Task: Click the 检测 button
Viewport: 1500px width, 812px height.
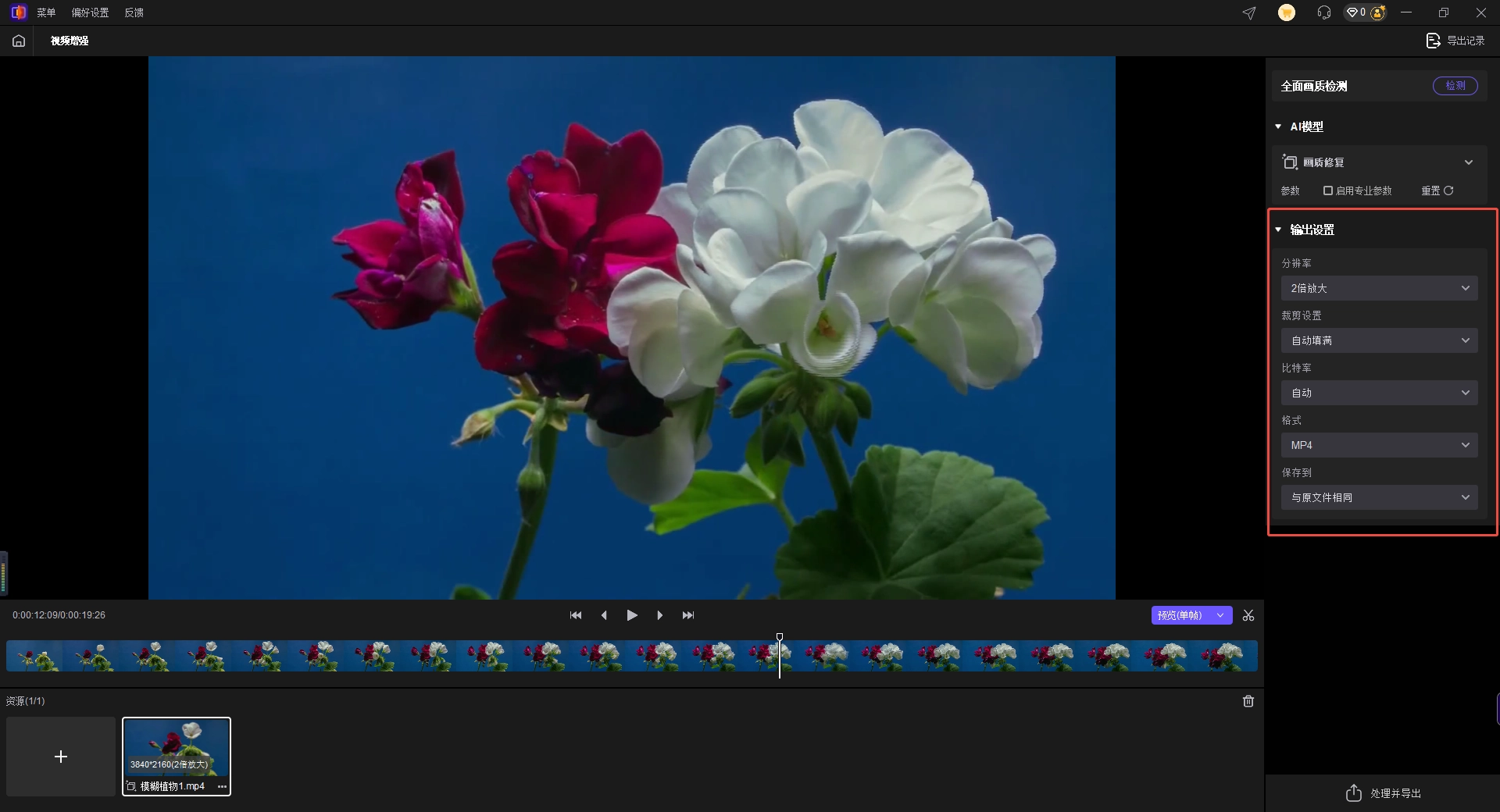Action: [x=1455, y=86]
